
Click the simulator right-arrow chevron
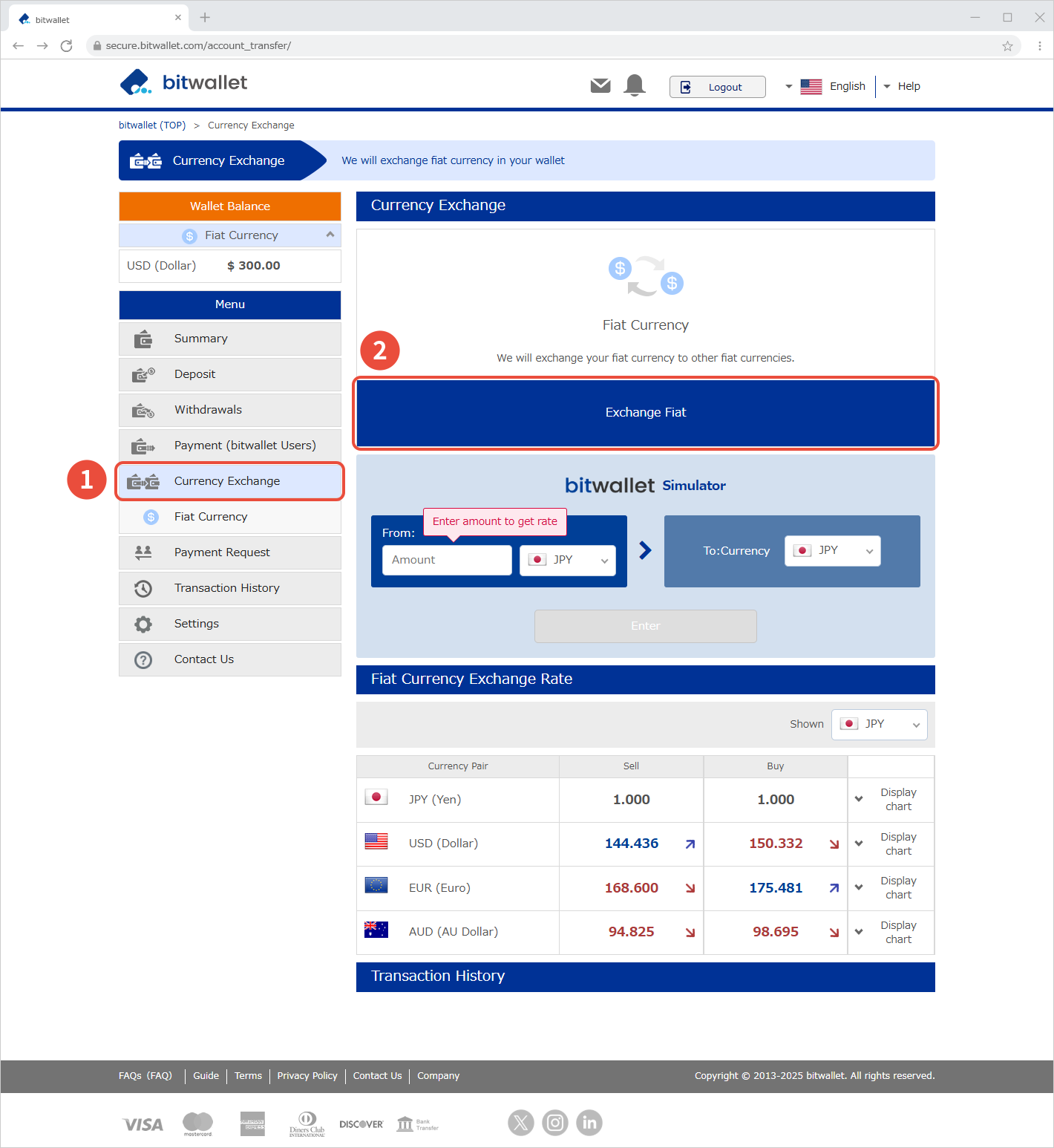[x=645, y=550]
